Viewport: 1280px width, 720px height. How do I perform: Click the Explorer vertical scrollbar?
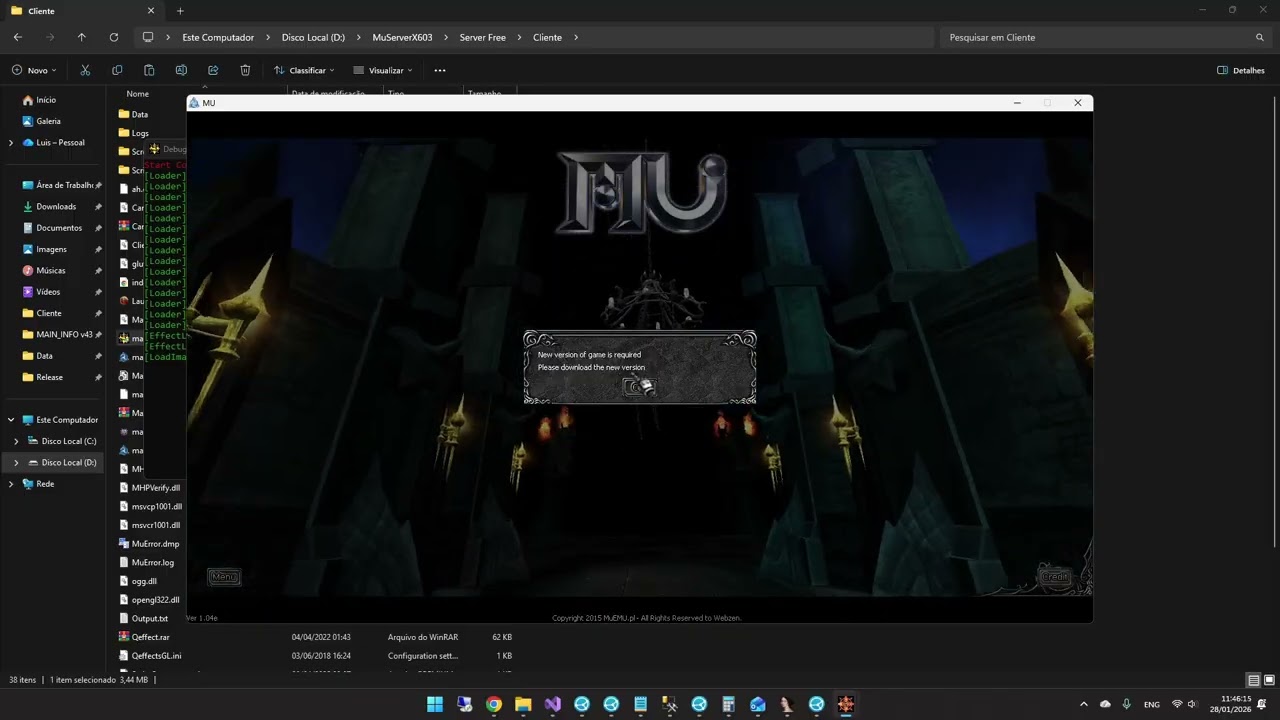1275,320
